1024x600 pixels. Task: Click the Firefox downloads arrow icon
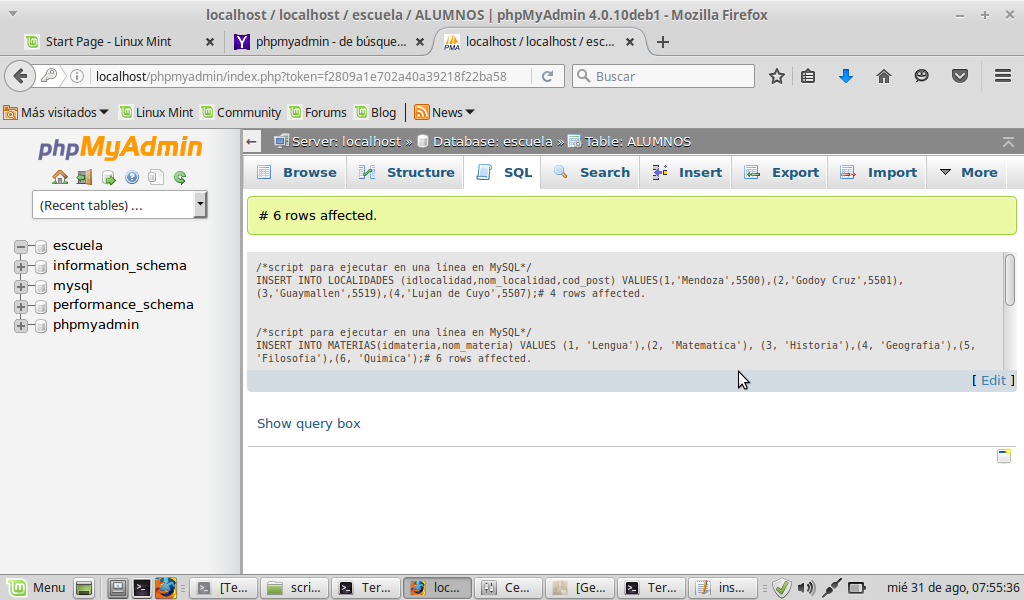coord(846,76)
